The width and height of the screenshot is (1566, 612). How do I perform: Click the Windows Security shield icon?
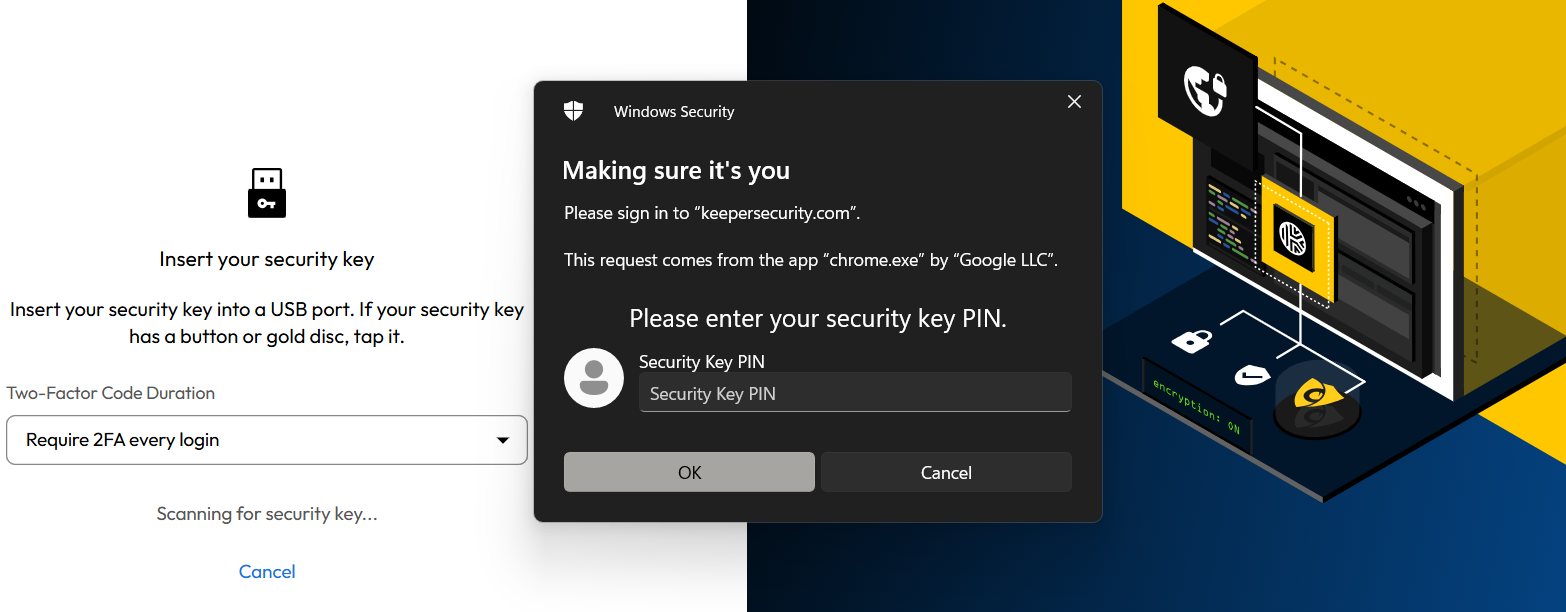point(573,111)
